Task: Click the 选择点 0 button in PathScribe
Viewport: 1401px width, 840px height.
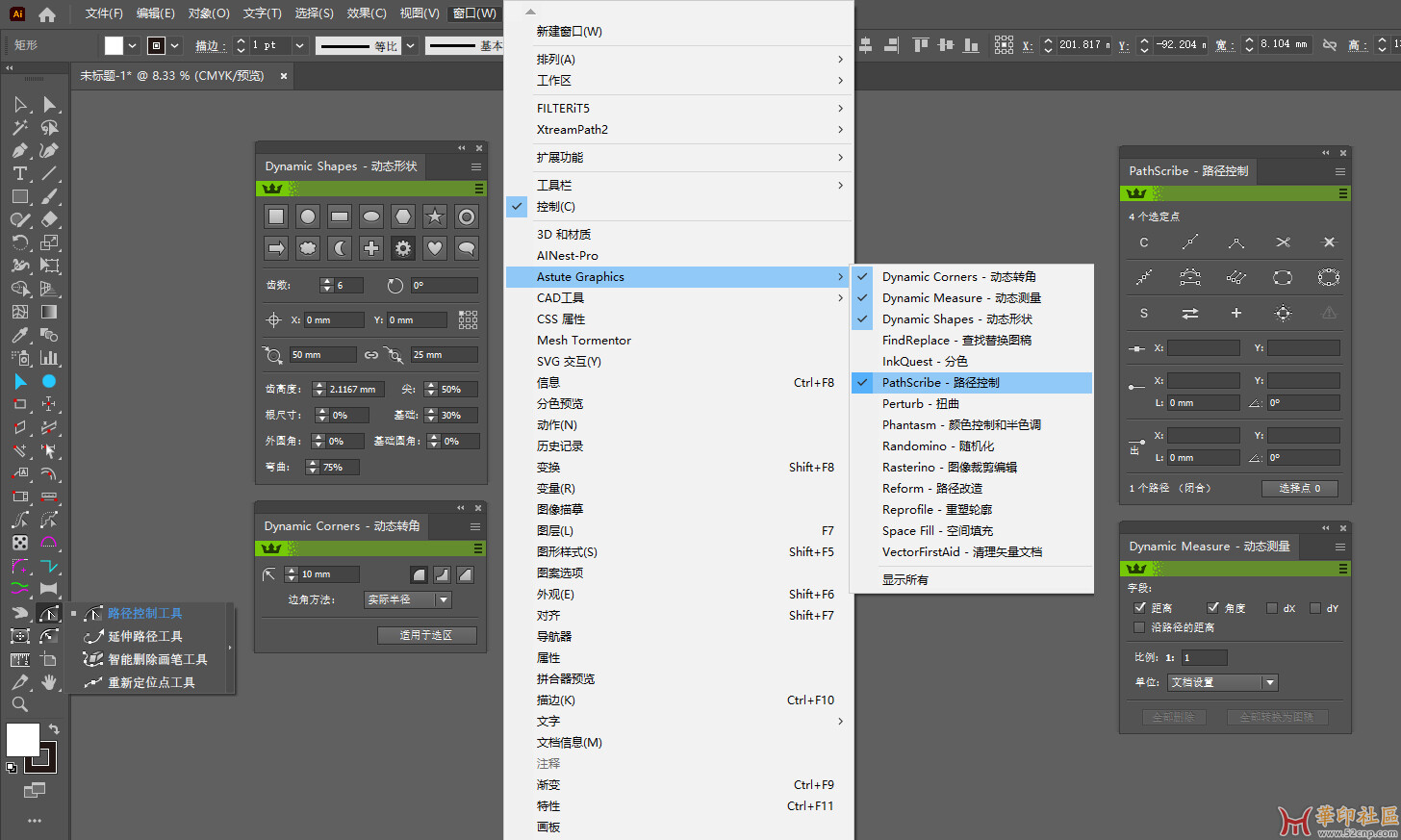Action: click(x=1299, y=488)
